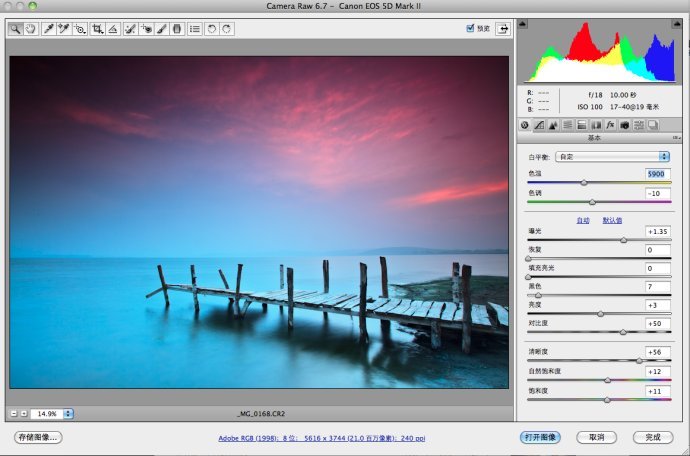This screenshot has height=456, width=690.
Task: Rotate the image 90° clockwise
Action: pyautogui.click(x=227, y=29)
